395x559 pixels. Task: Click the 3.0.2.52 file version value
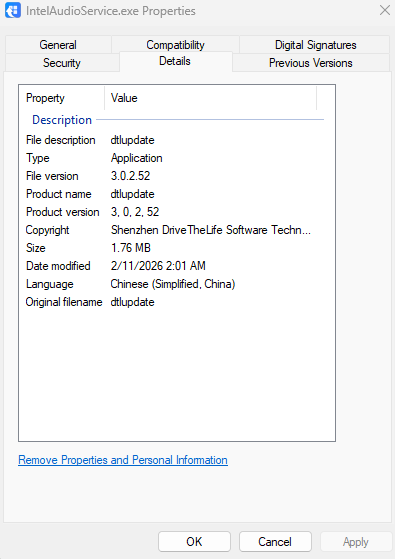coord(130,176)
